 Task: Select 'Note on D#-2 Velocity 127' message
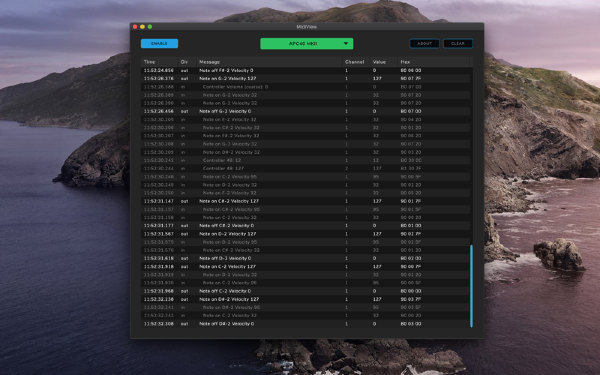coord(229,299)
